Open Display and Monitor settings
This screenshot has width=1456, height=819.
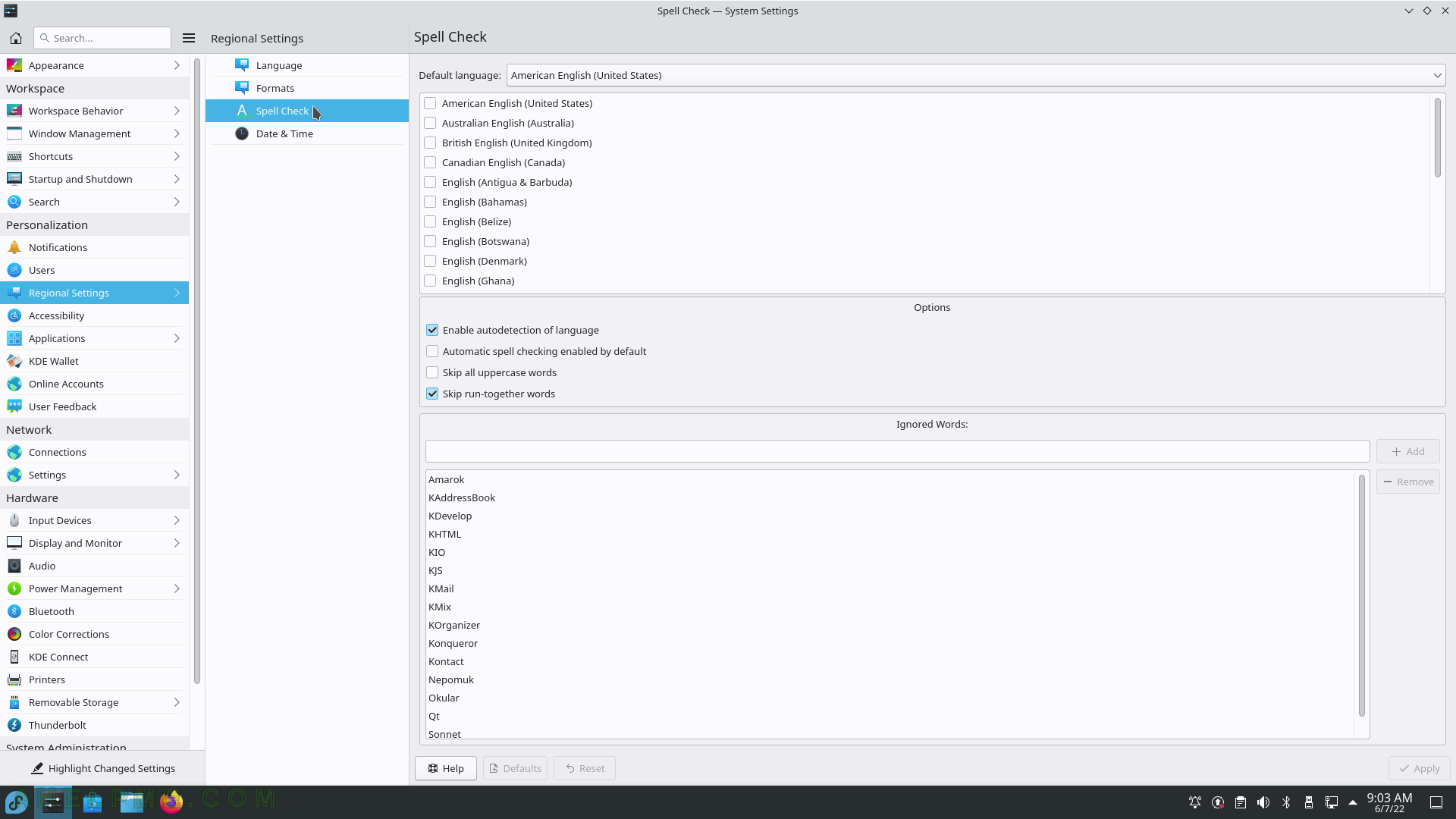[x=94, y=543]
